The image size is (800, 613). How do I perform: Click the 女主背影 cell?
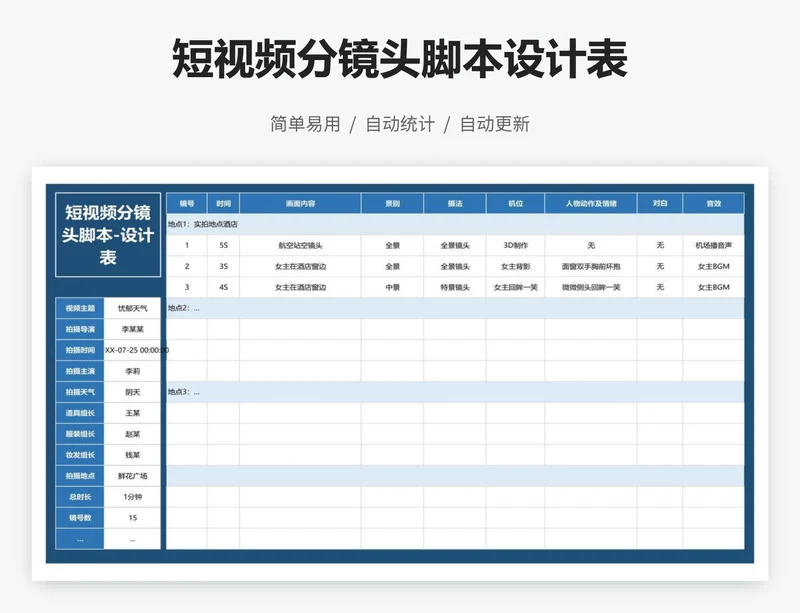click(515, 266)
